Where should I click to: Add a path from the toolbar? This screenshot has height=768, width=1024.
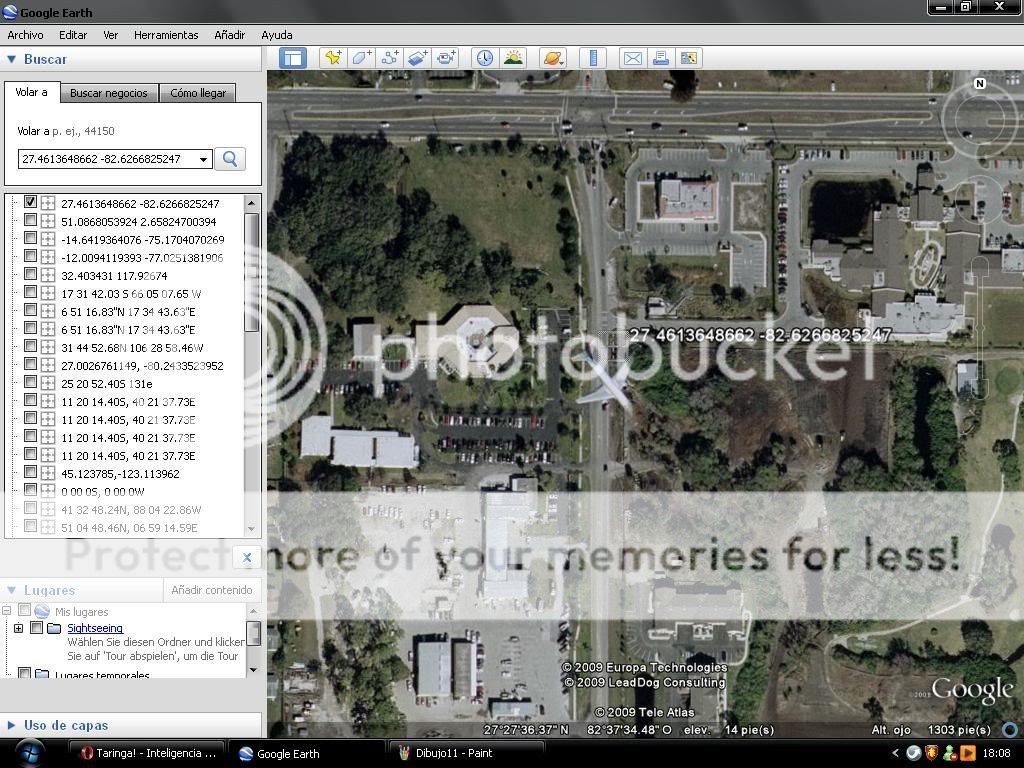[x=389, y=58]
